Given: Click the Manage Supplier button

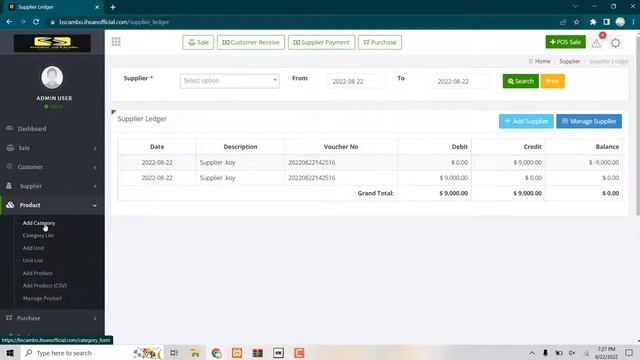Looking at the screenshot, I should click(x=589, y=121).
